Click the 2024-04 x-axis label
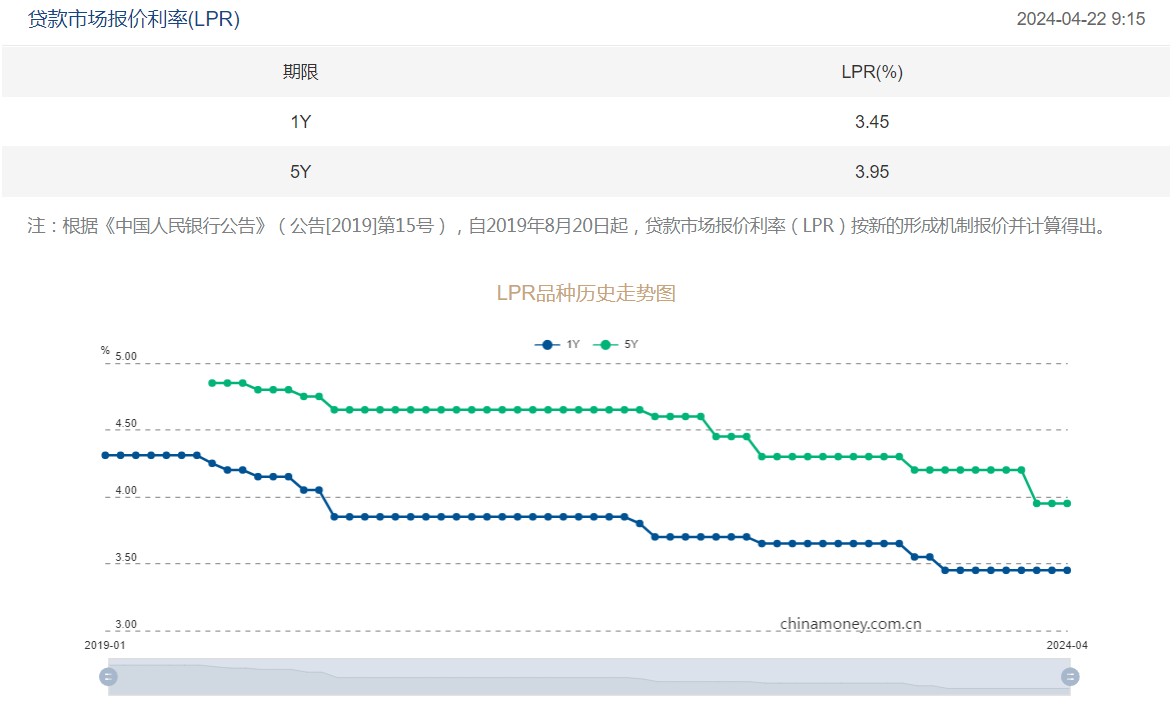 click(x=1067, y=645)
